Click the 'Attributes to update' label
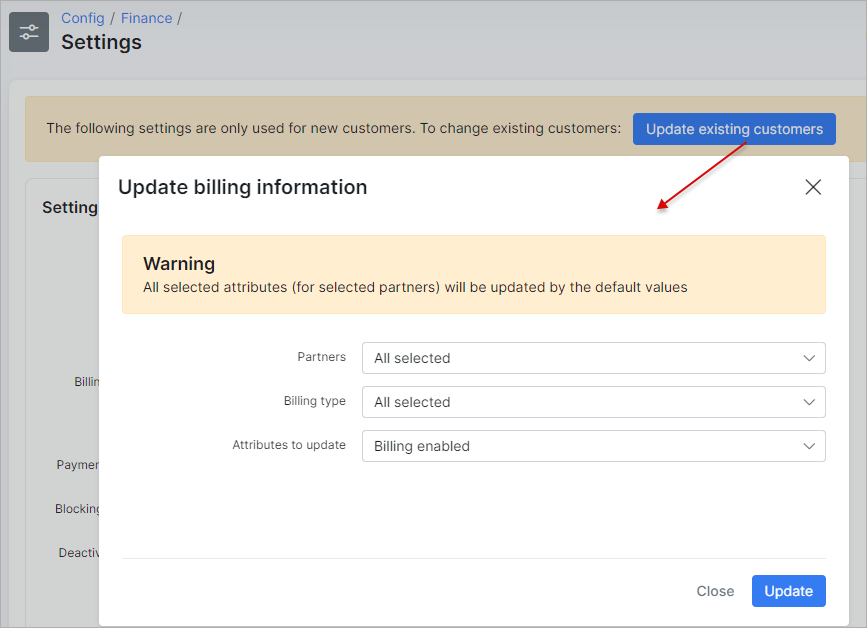867x628 pixels. (x=289, y=445)
